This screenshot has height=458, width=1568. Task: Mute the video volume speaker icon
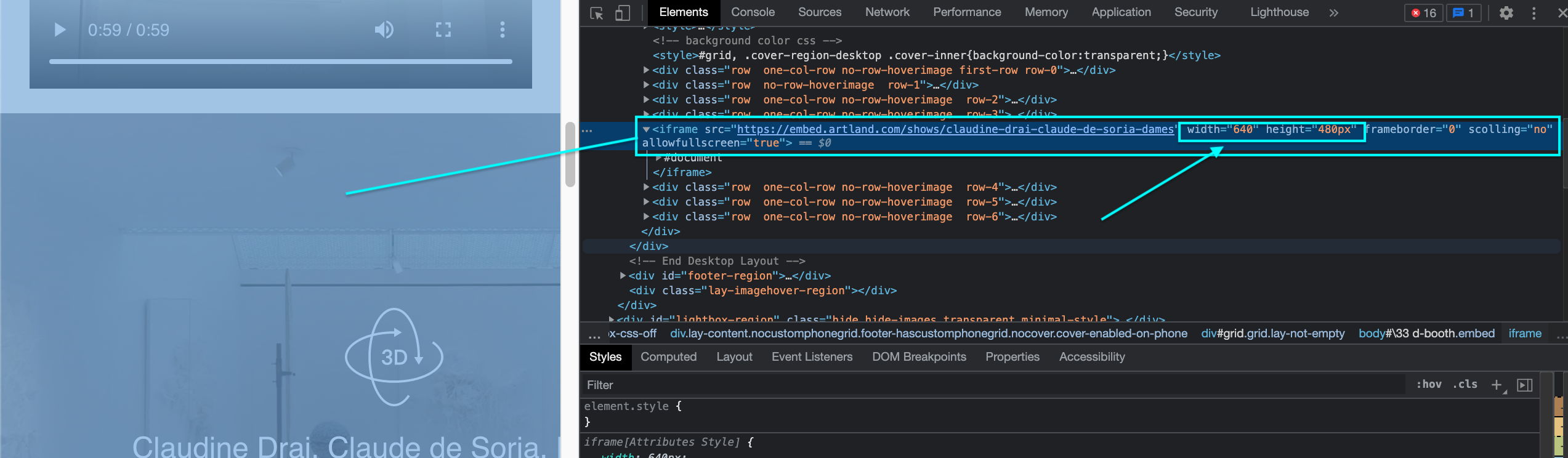pos(384,30)
